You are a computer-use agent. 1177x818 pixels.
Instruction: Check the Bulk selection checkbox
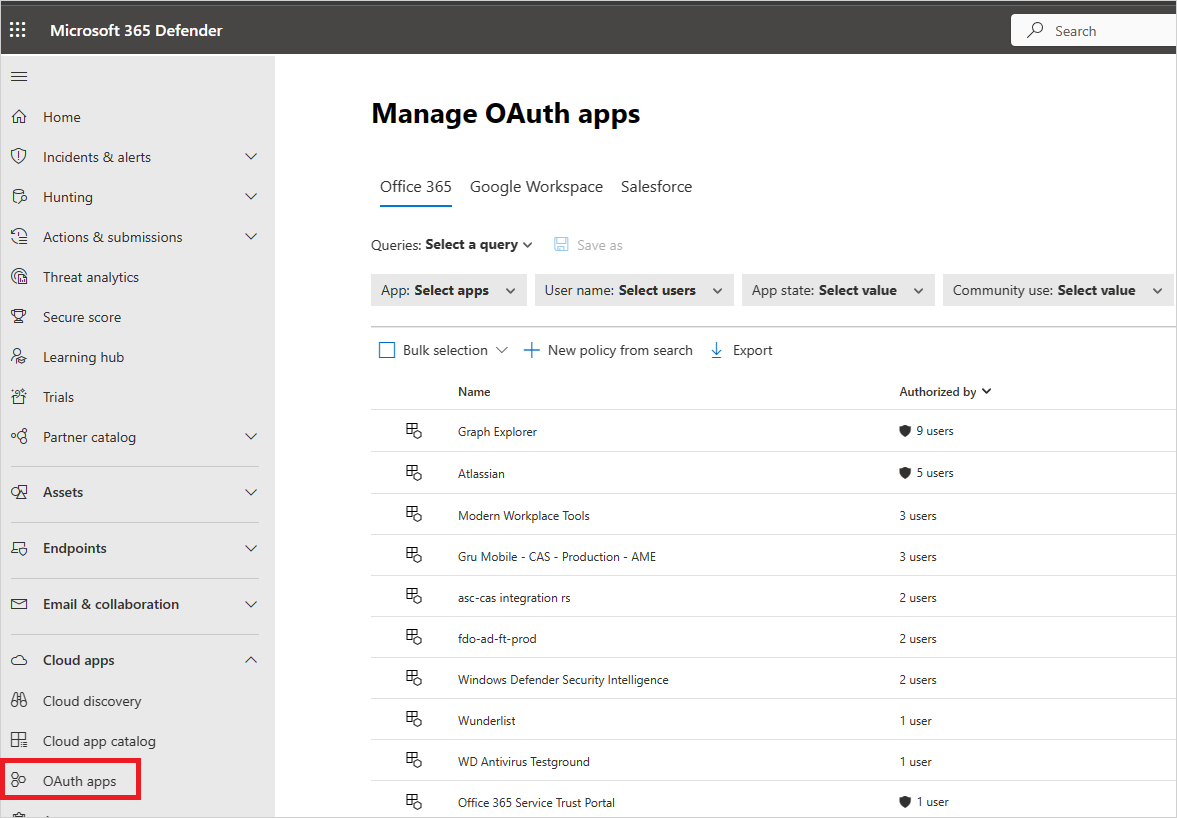(387, 350)
